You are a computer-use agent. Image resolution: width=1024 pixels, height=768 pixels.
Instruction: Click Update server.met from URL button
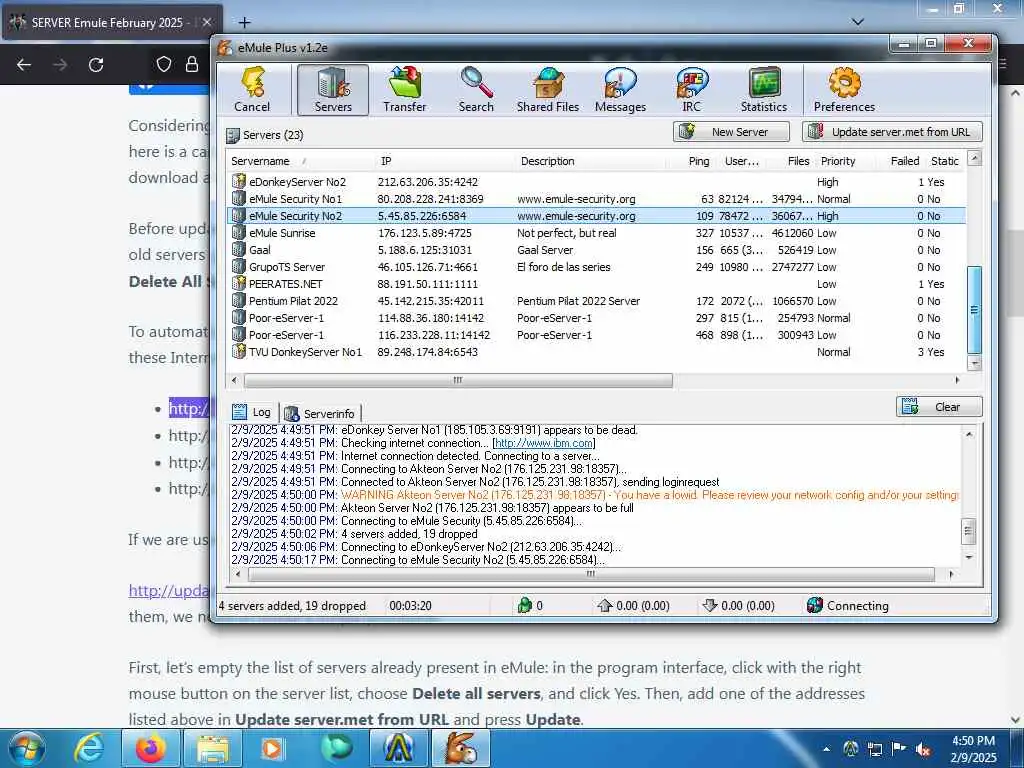(x=892, y=132)
